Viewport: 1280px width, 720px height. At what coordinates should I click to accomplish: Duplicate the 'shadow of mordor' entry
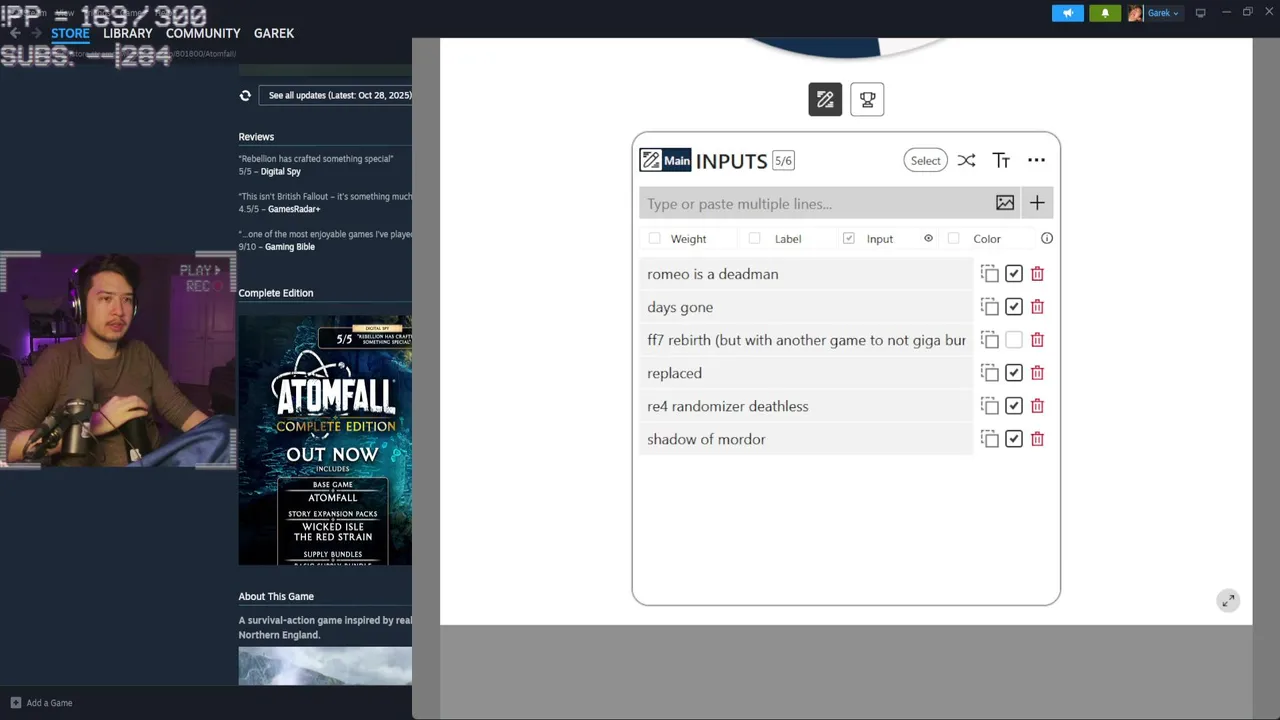click(990, 438)
